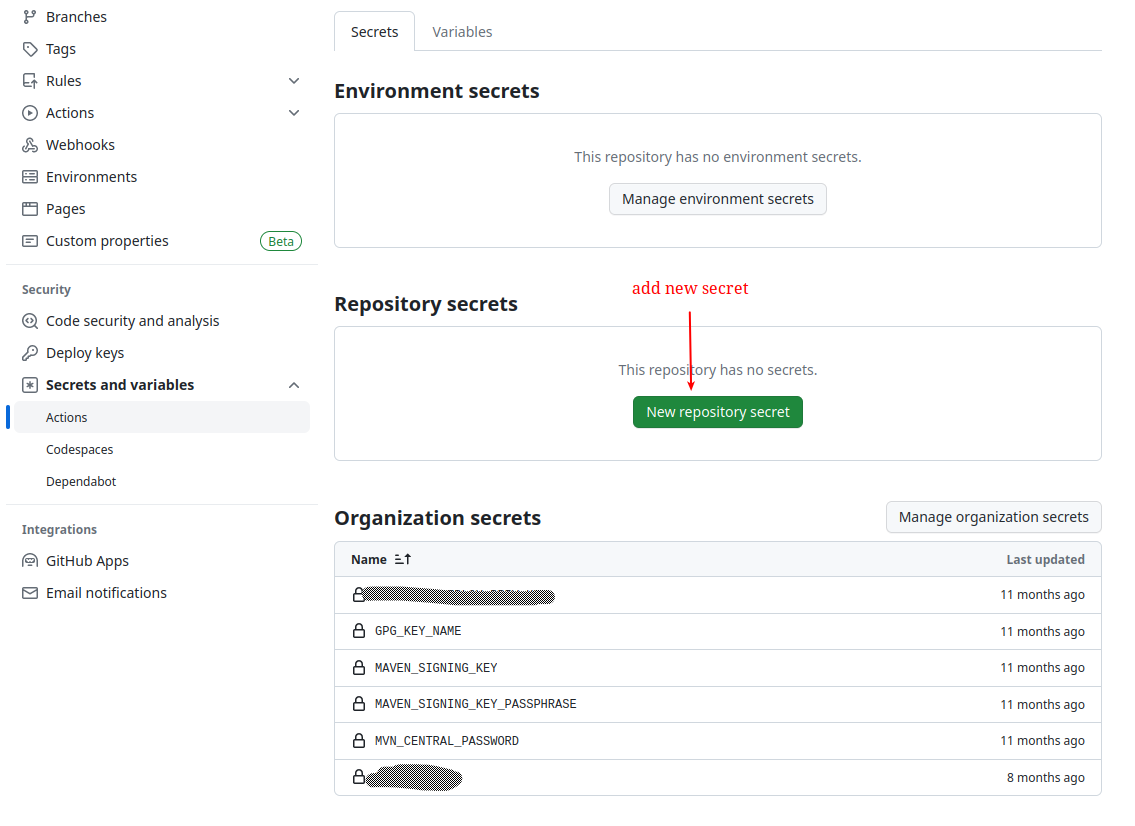Screen dimensions: 1135x826
Task: Expand the Actions section chevron
Action: [294, 113]
